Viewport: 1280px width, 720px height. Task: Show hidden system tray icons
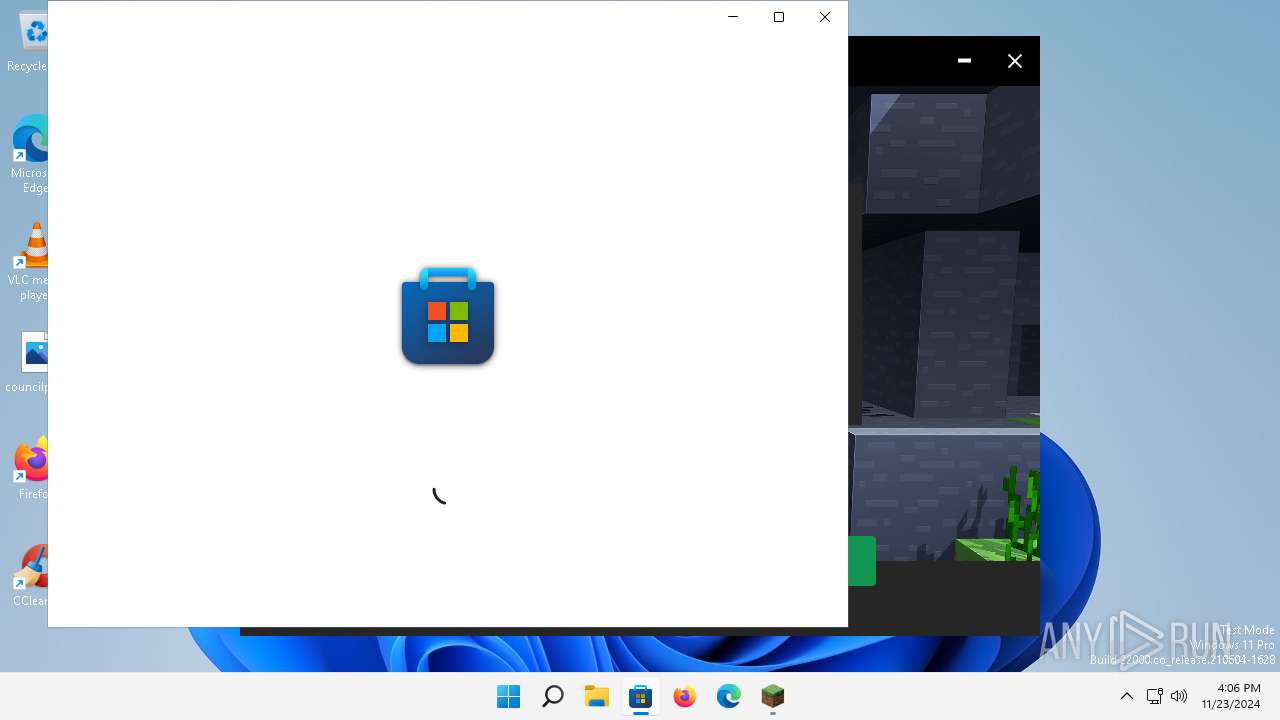click(x=1127, y=696)
